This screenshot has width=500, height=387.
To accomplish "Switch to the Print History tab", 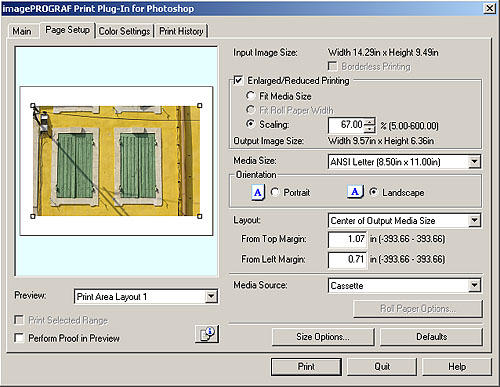I will tap(181, 31).
